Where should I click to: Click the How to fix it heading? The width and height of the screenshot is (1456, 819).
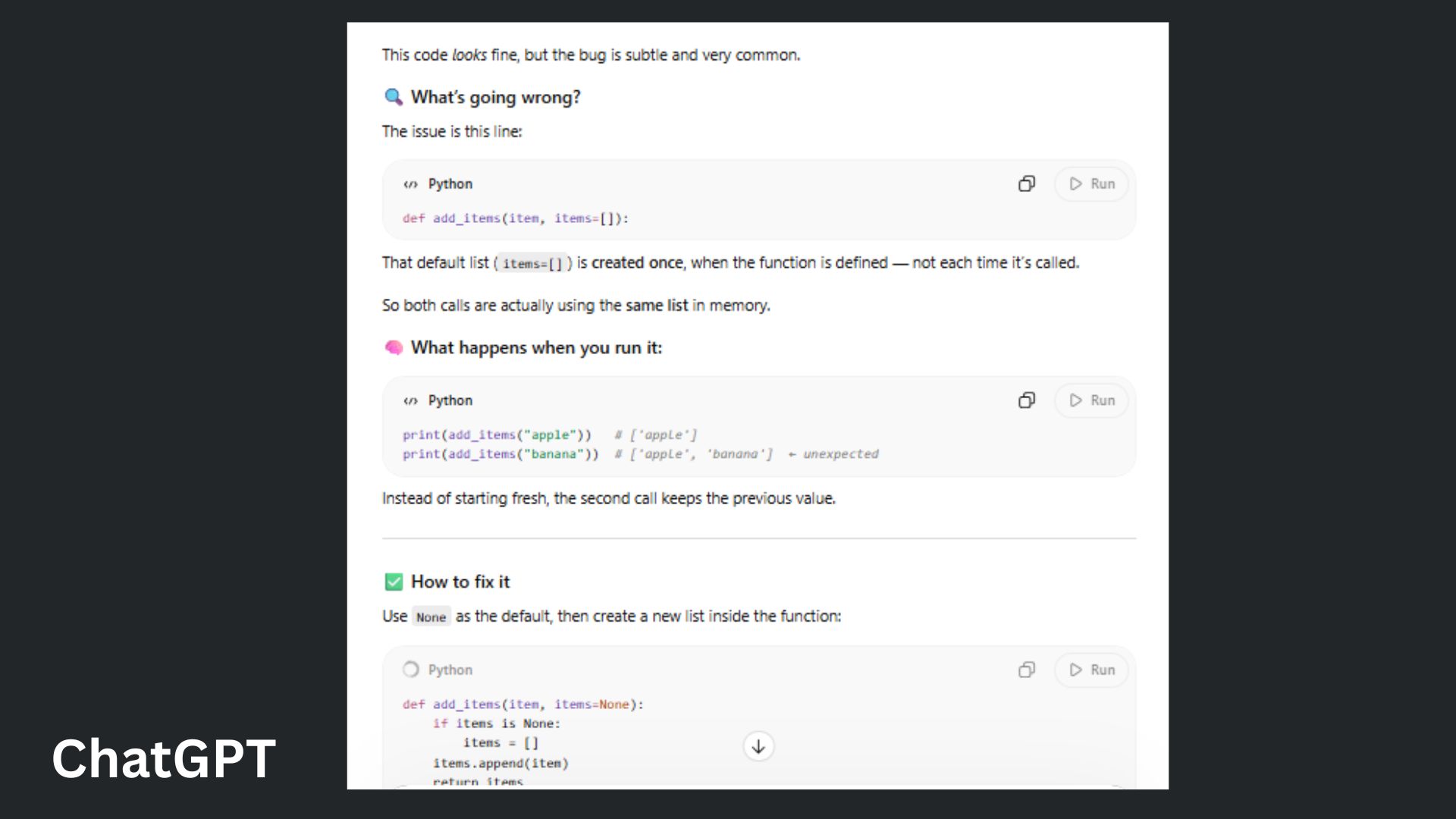460,582
